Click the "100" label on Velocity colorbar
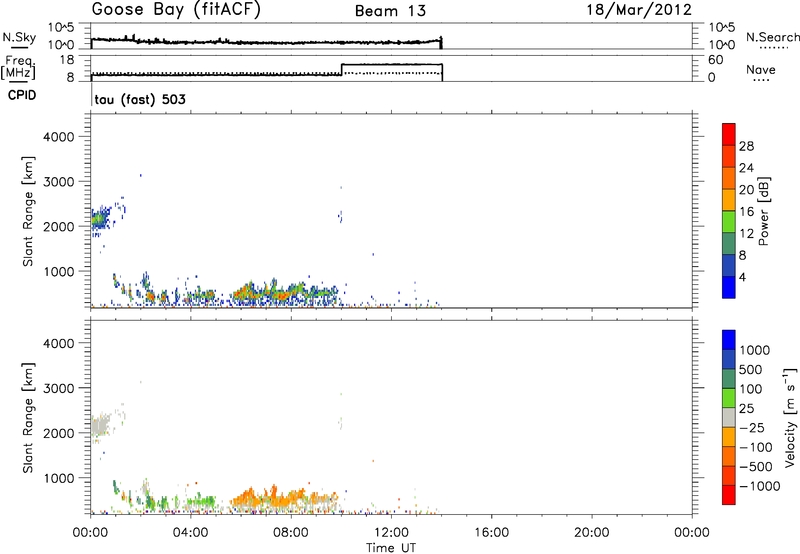 point(751,389)
